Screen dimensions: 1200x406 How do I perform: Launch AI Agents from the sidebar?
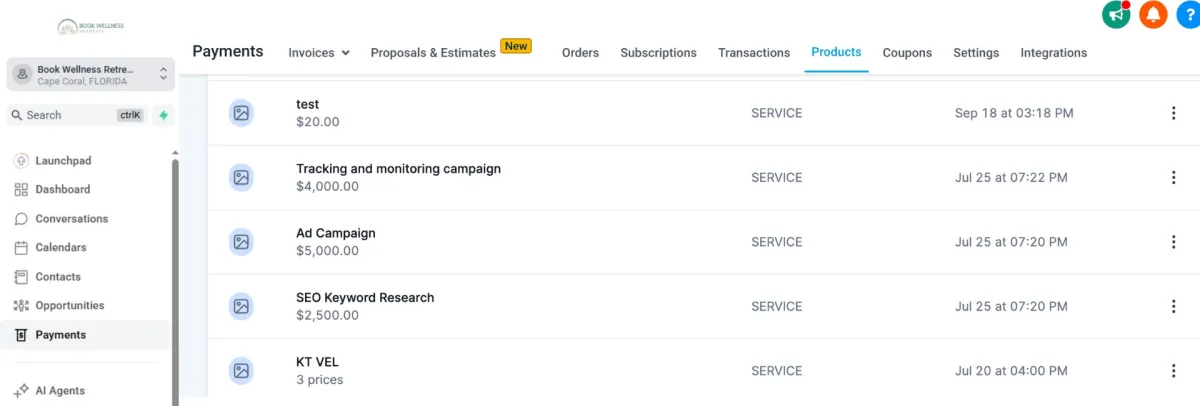(60, 391)
